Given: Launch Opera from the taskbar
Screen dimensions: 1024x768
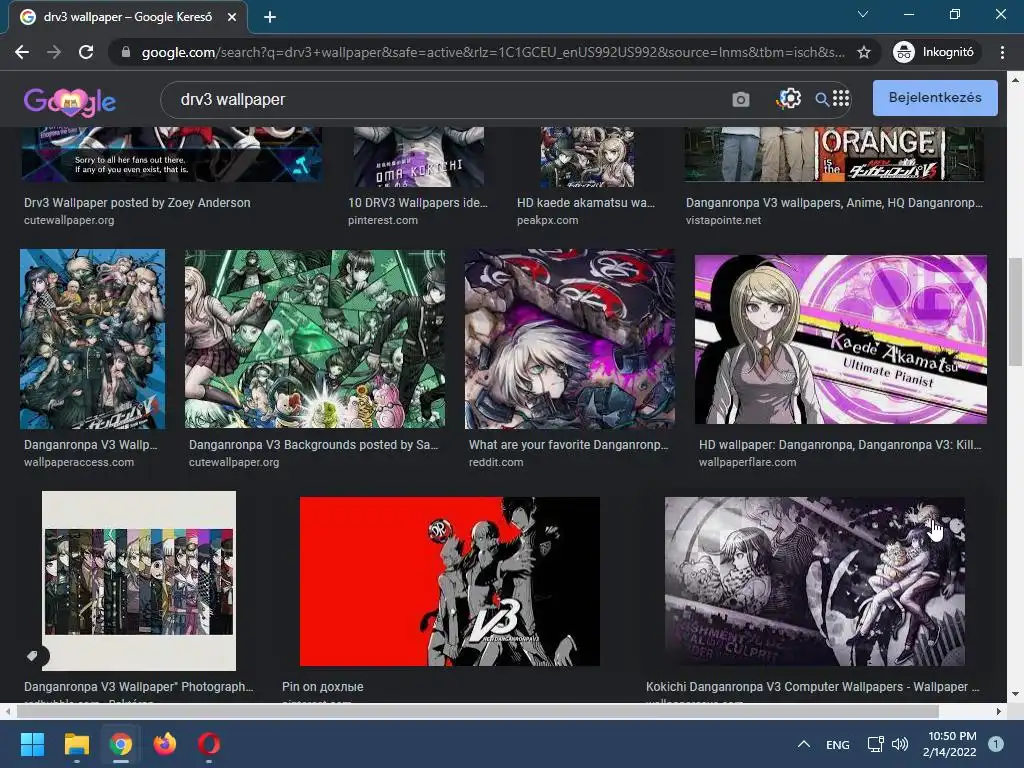Looking at the screenshot, I should click(209, 744).
